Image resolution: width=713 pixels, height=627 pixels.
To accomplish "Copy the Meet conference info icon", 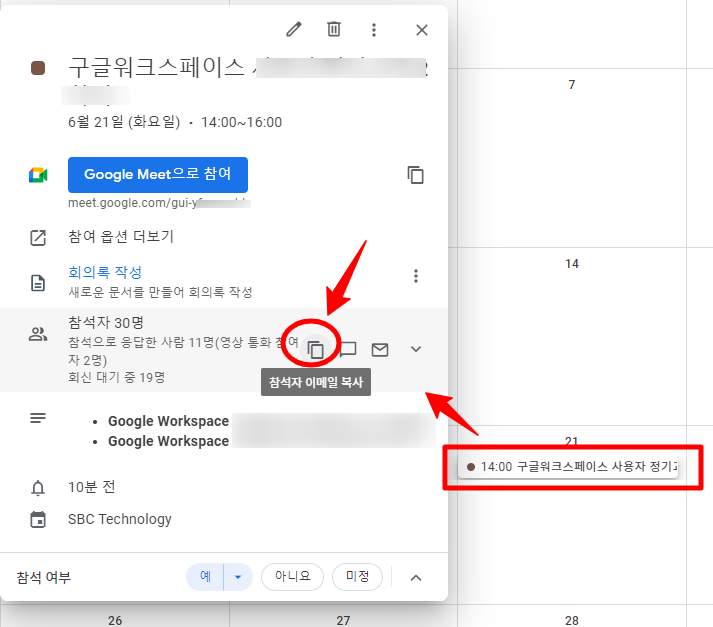I will (416, 175).
